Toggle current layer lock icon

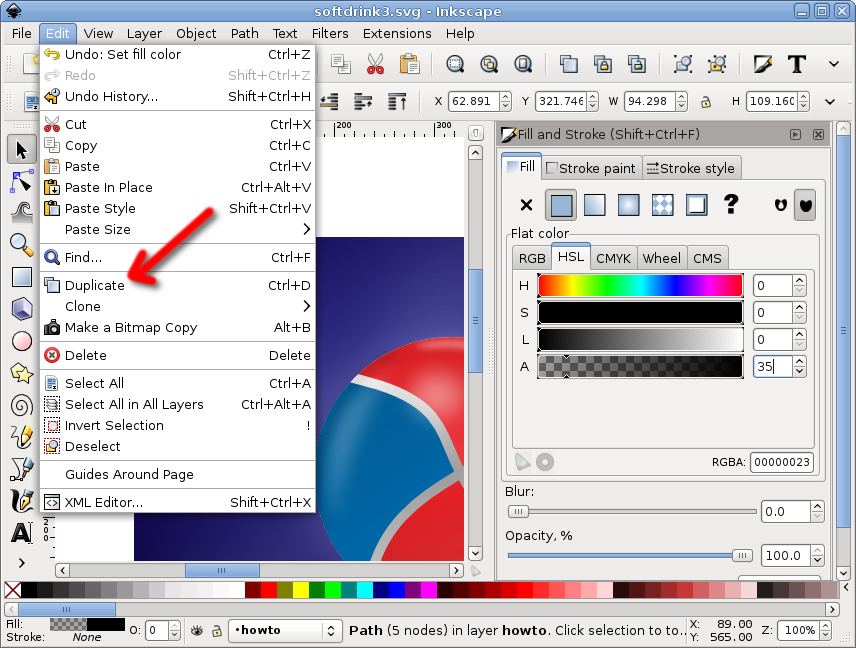tap(217, 631)
